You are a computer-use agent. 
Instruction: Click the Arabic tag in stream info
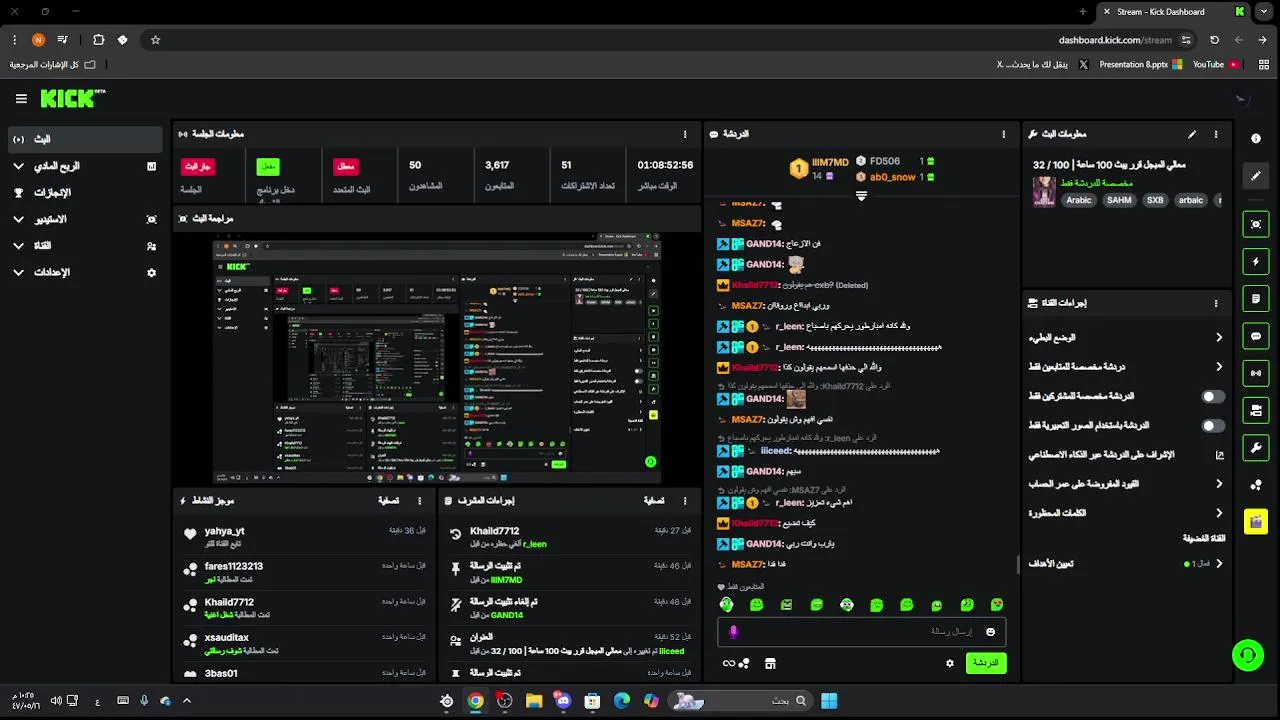(1079, 200)
